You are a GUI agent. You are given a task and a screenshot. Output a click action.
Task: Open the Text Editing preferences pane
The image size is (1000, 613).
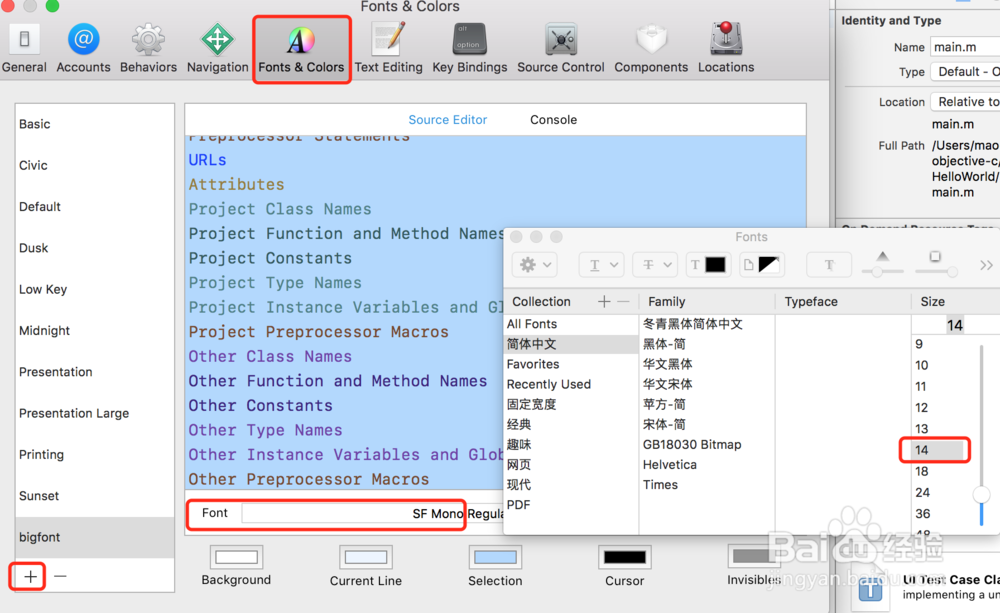tap(388, 48)
